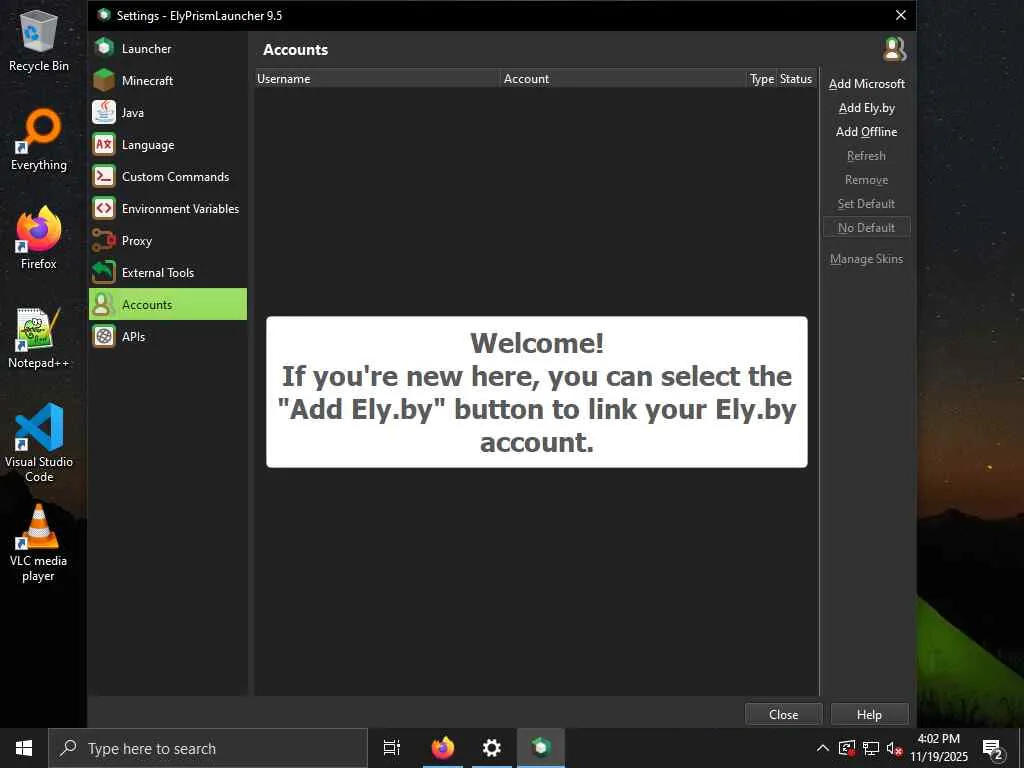Open the APIs settings icon
This screenshot has height=768, width=1024.
pos(104,336)
